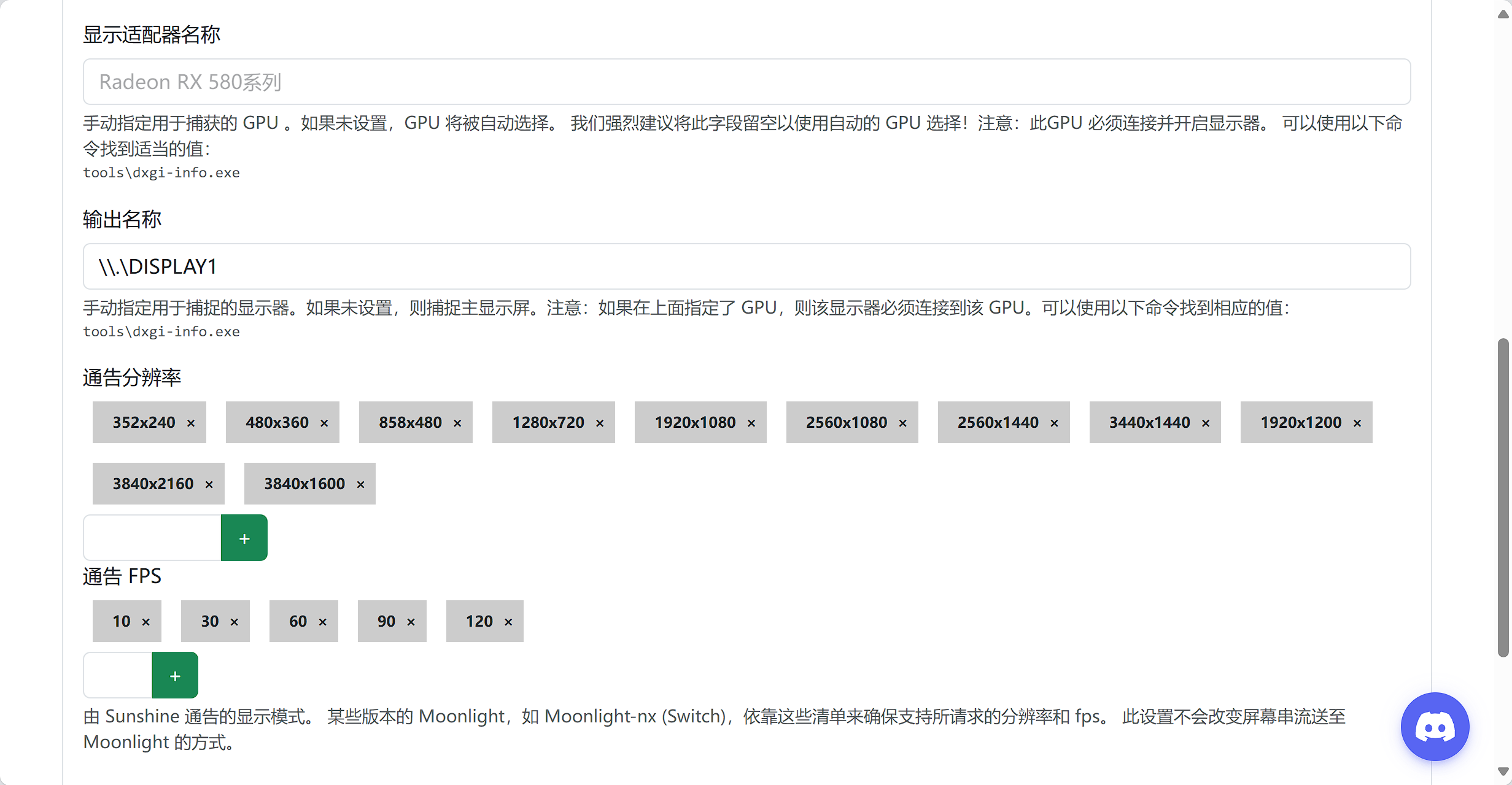Image resolution: width=1512 pixels, height=785 pixels.
Task: Remove the 10 FPS tag
Action: point(146,622)
